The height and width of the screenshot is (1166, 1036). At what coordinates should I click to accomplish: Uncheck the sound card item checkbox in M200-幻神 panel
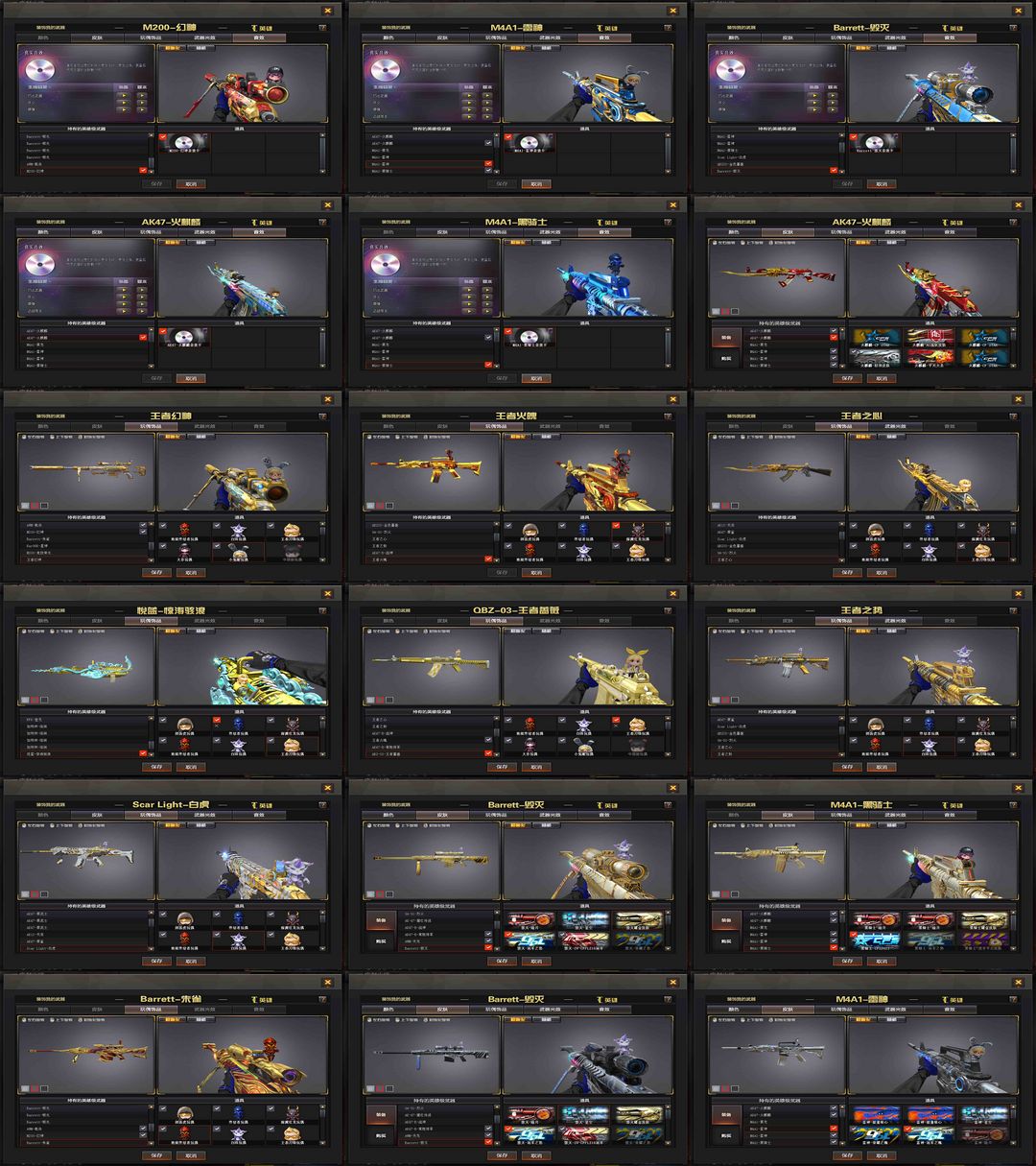pos(163,137)
